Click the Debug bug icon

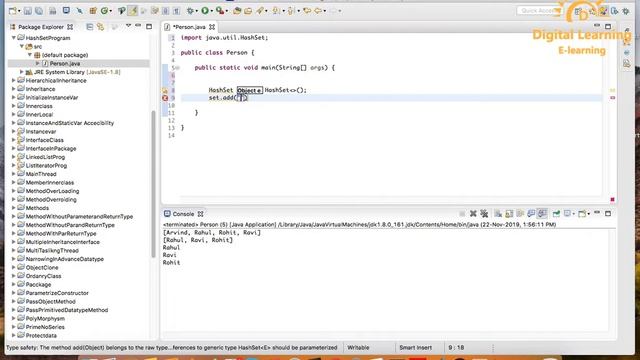click(x=191, y=11)
